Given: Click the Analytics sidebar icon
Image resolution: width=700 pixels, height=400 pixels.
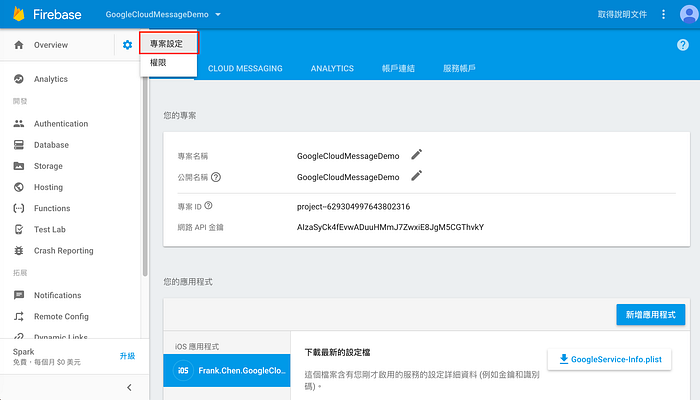Looking at the screenshot, I should (19, 79).
